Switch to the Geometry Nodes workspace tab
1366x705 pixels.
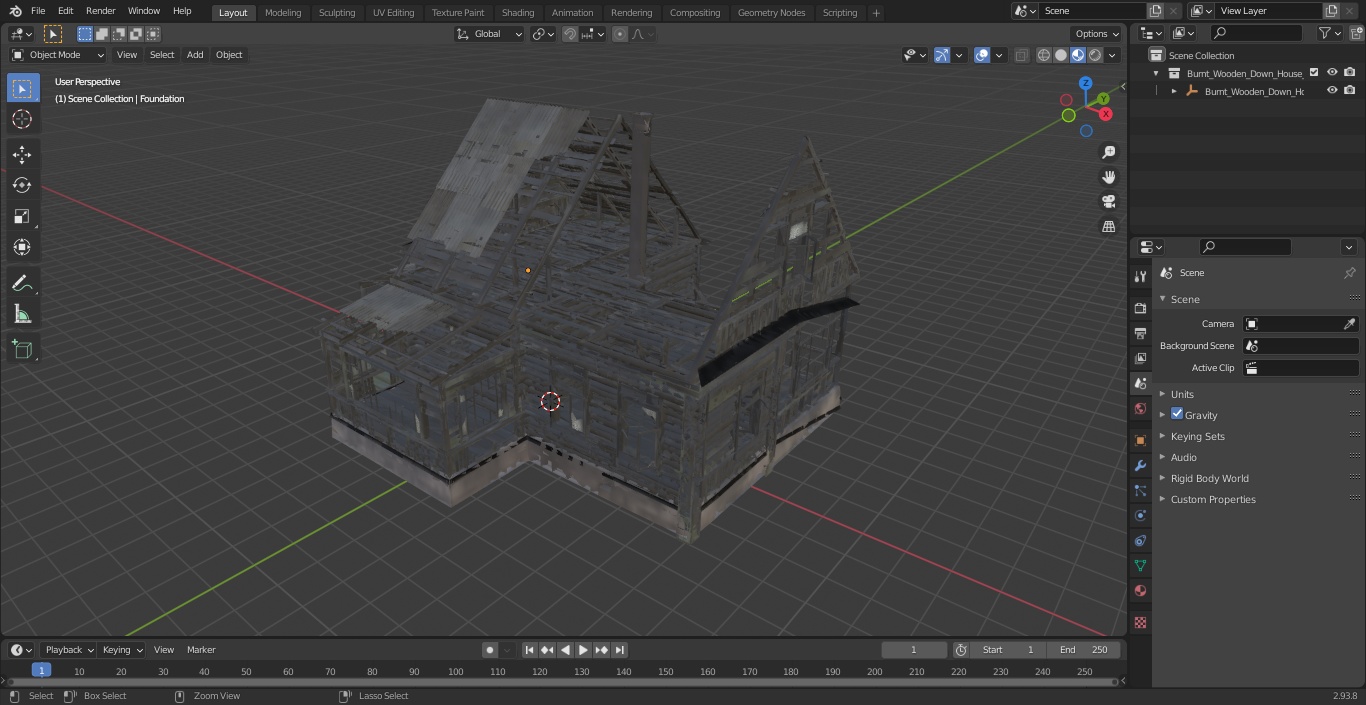pyautogui.click(x=771, y=13)
